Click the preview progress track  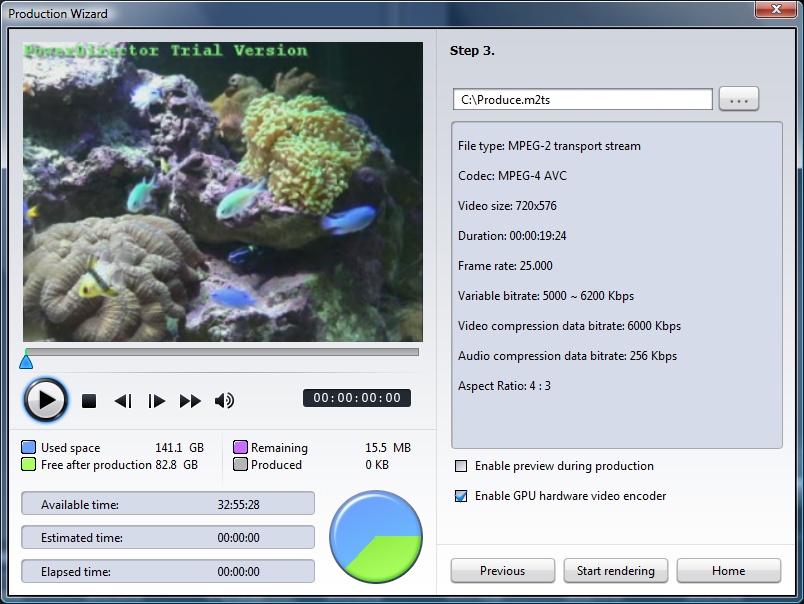[222, 352]
